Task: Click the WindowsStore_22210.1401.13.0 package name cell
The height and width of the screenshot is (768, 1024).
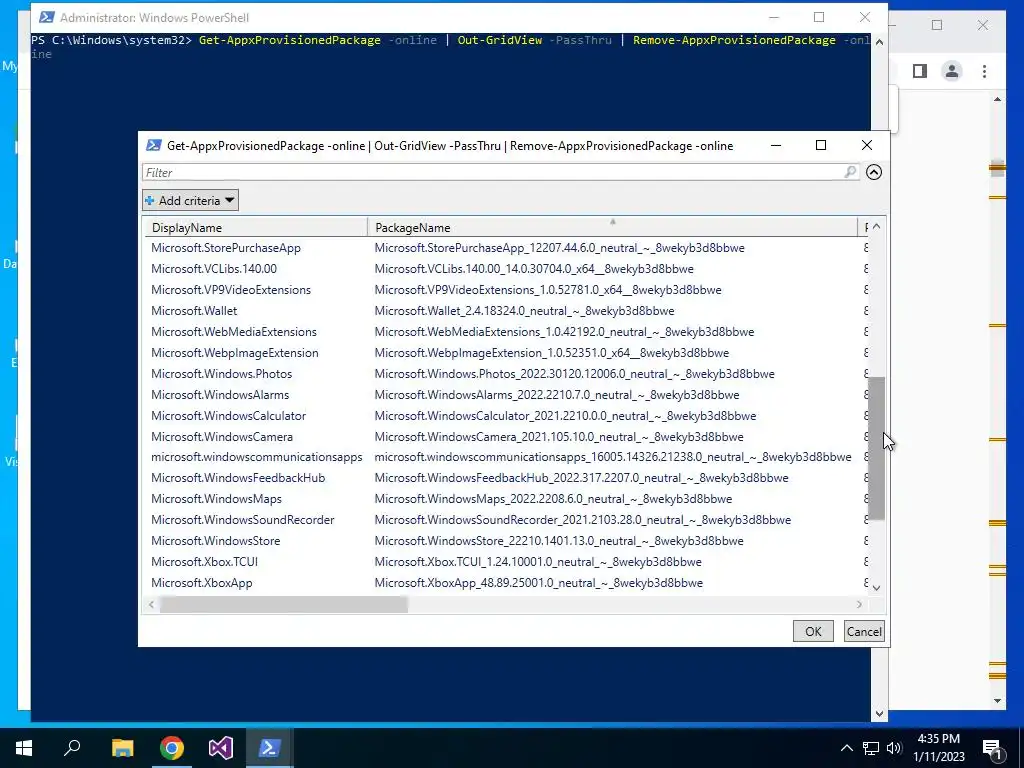Action: tap(559, 540)
